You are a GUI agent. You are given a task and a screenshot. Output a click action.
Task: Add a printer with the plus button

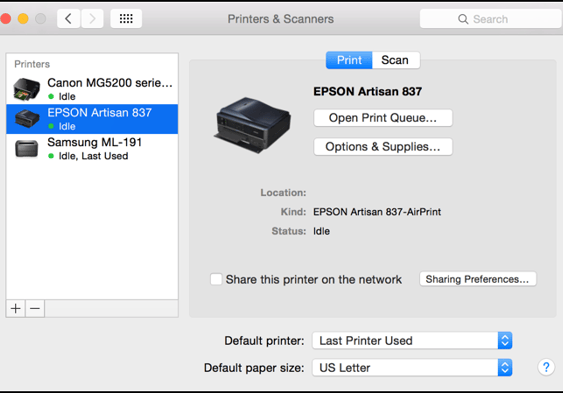(15, 309)
